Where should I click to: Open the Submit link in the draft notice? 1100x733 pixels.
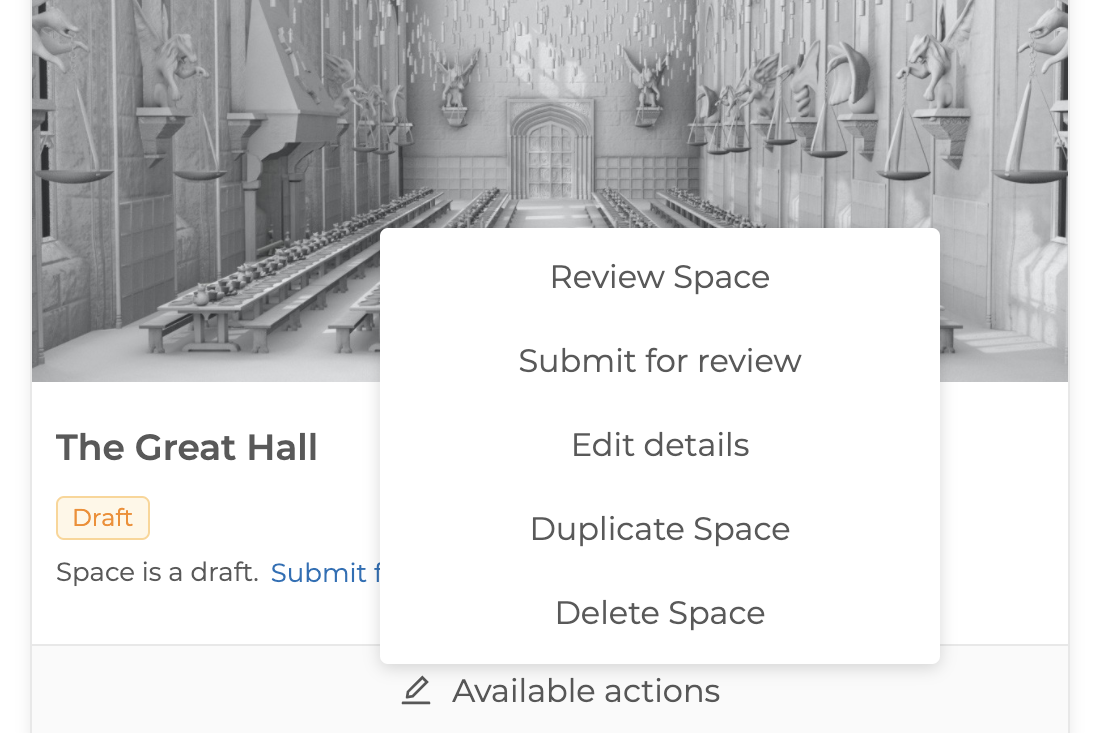[320, 572]
